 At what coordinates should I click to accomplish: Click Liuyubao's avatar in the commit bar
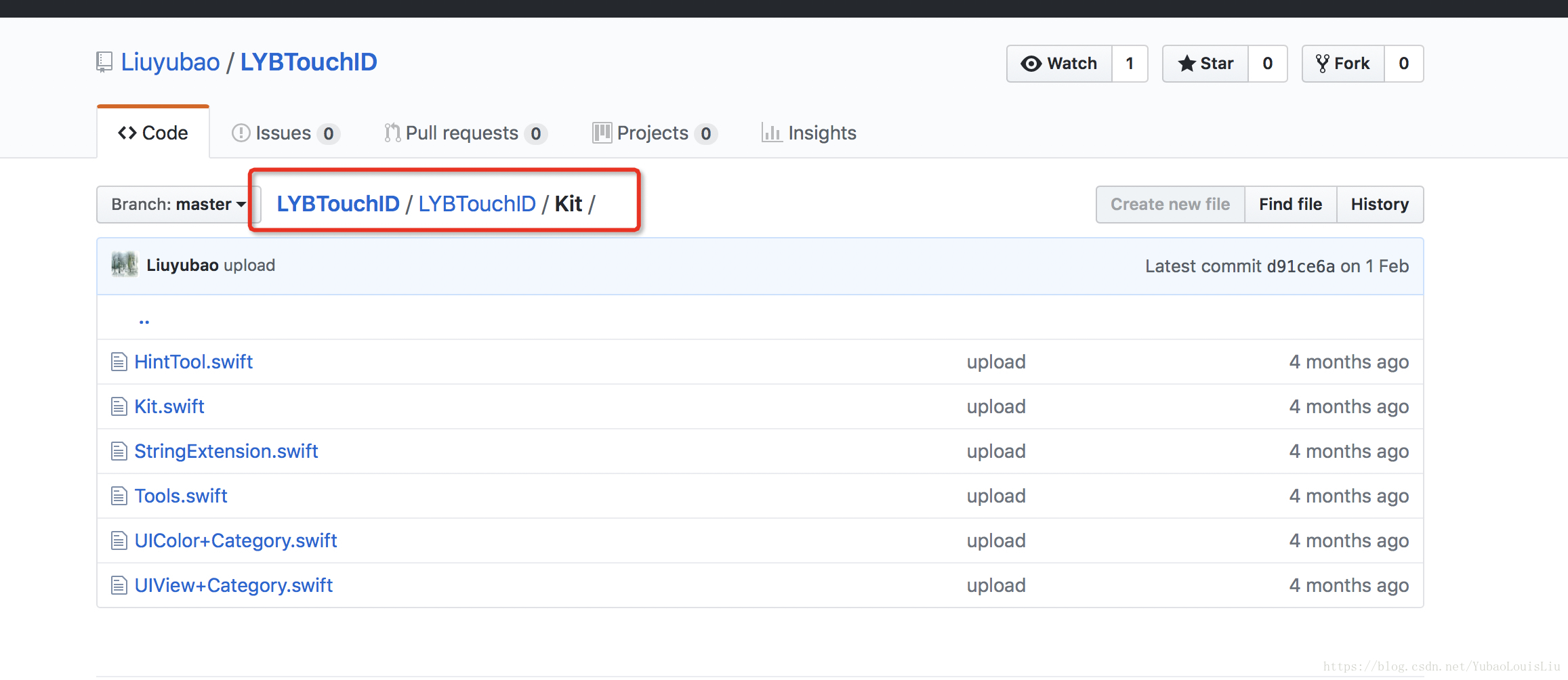point(125,265)
